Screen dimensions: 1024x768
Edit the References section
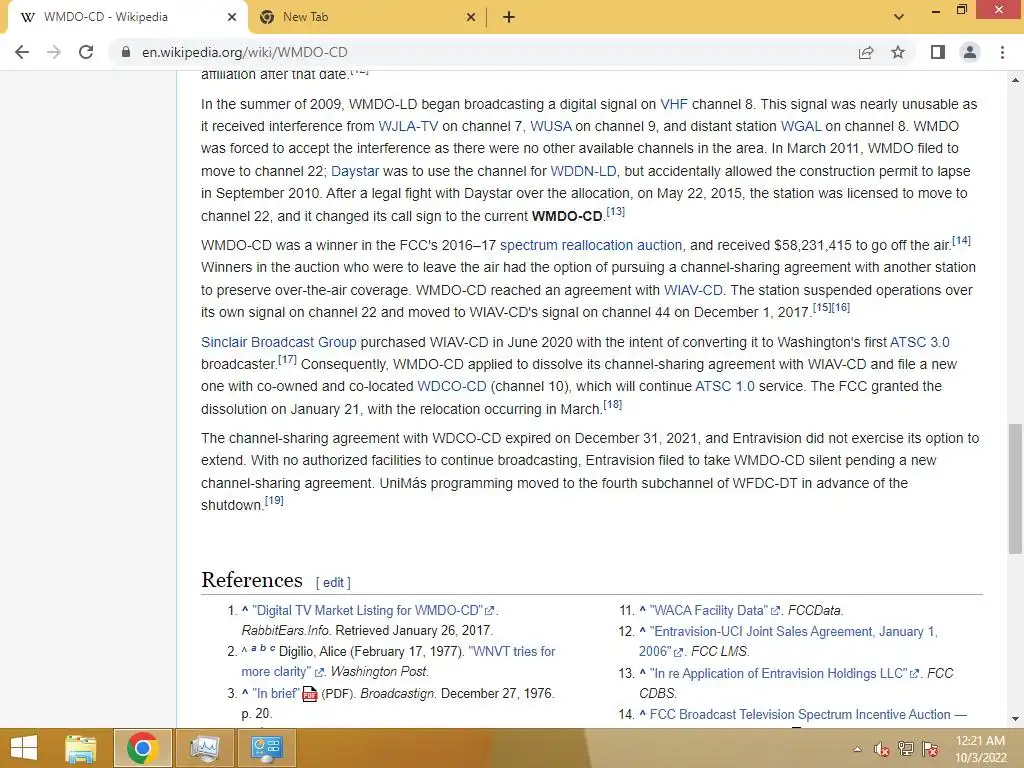(333, 583)
